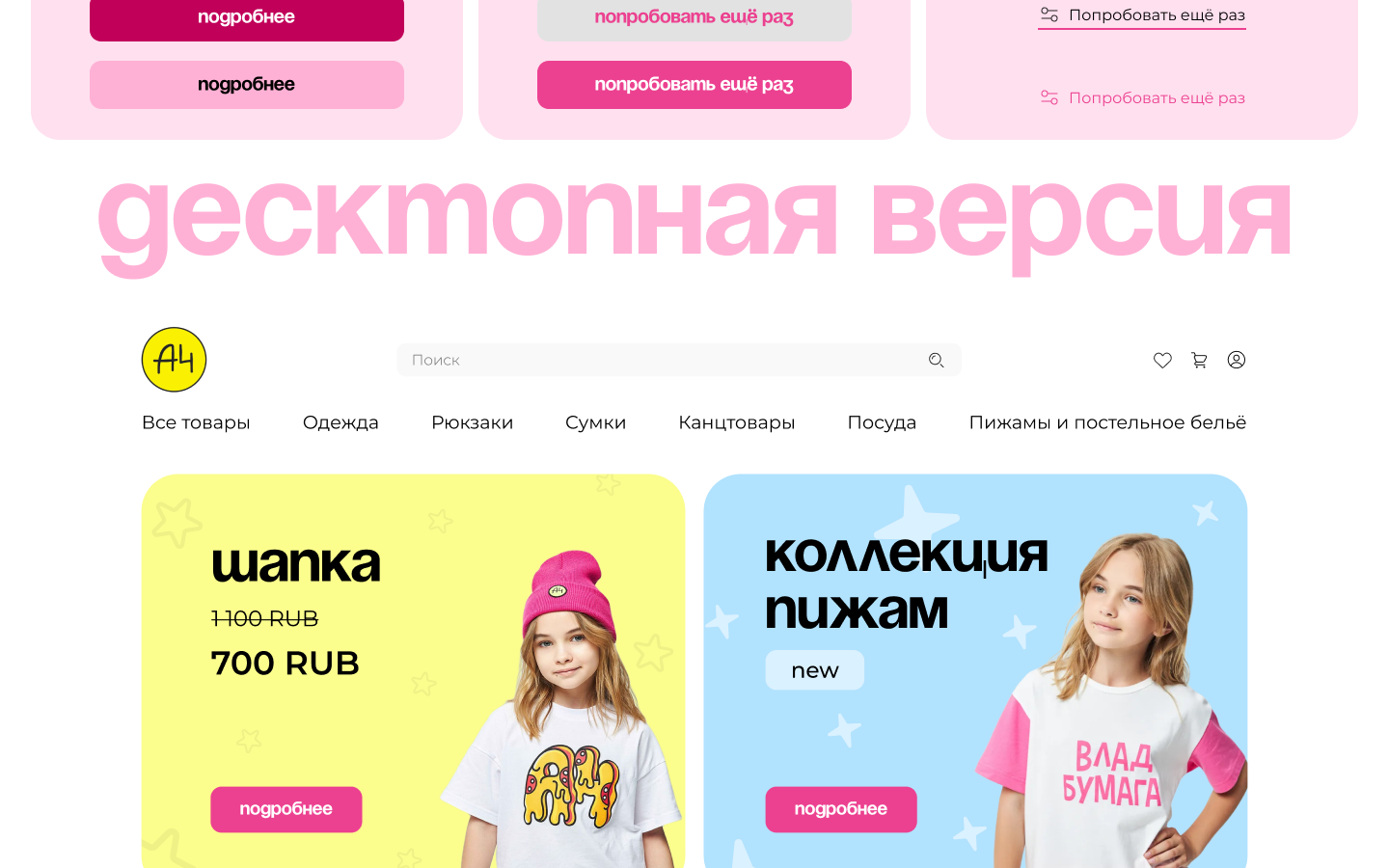Click подробнее on the pajama collection banner
1389x868 pixels.
(841, 809)
